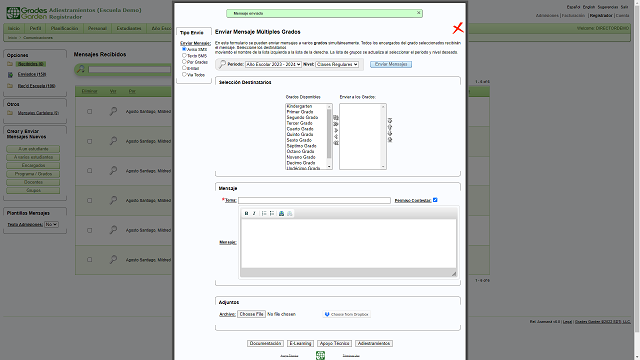Click the 'A varios estudiantes' button
This screenshot has height=360, width=640.
click(33, 157)
